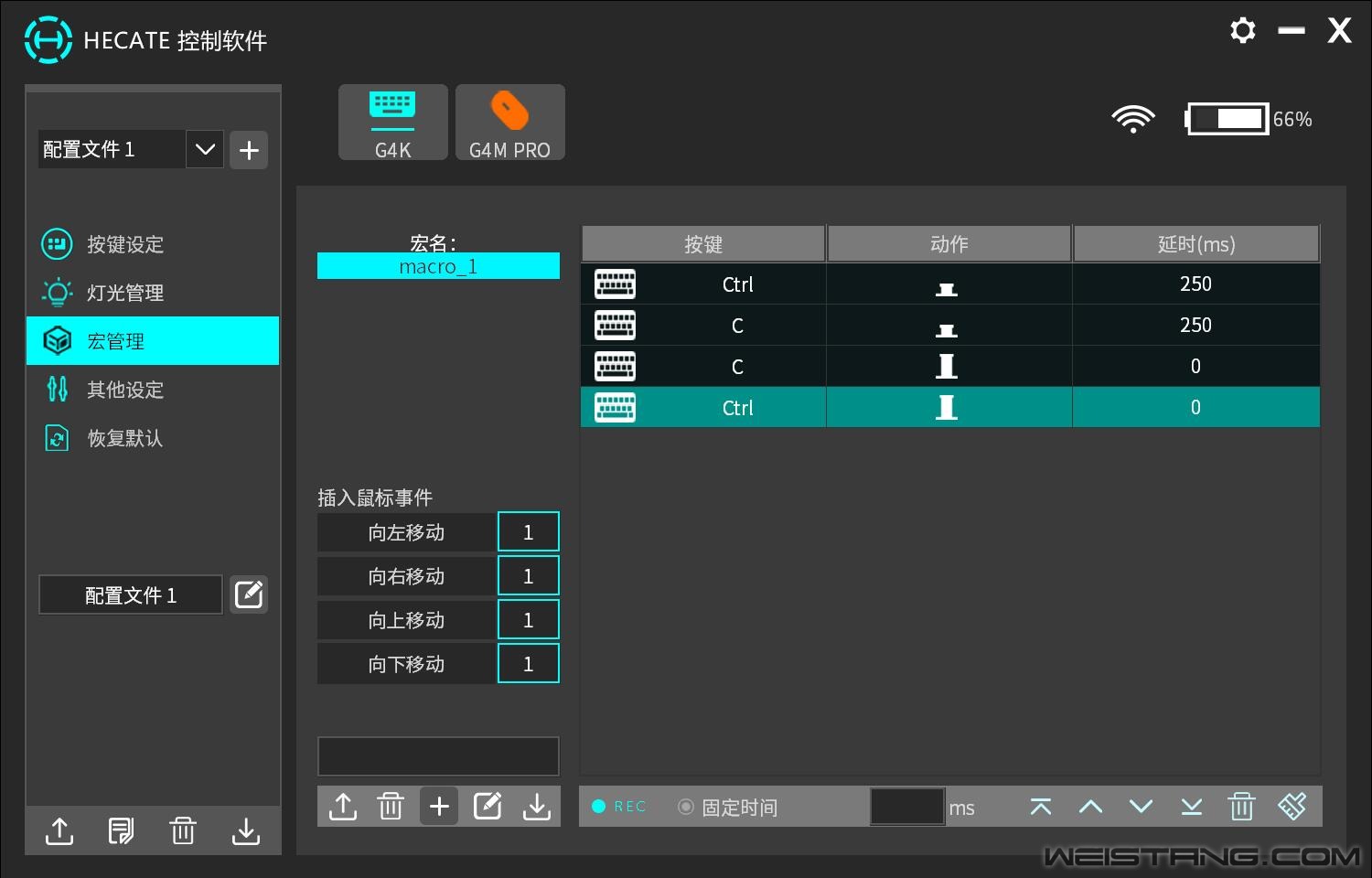Select the G4K keyboard device tab
The width and height of the screenshot is (1372, 878).
tap(393, 123)
